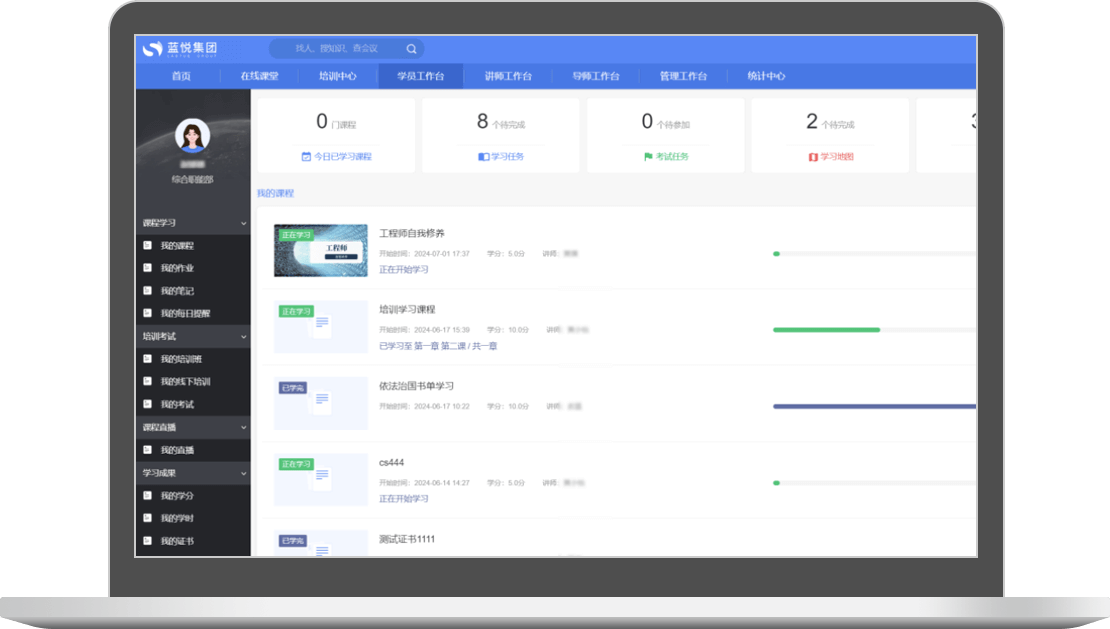Screen dimensions: 1110x629
Task: Click the search magnifier icon
Action: tap(411, 48)
